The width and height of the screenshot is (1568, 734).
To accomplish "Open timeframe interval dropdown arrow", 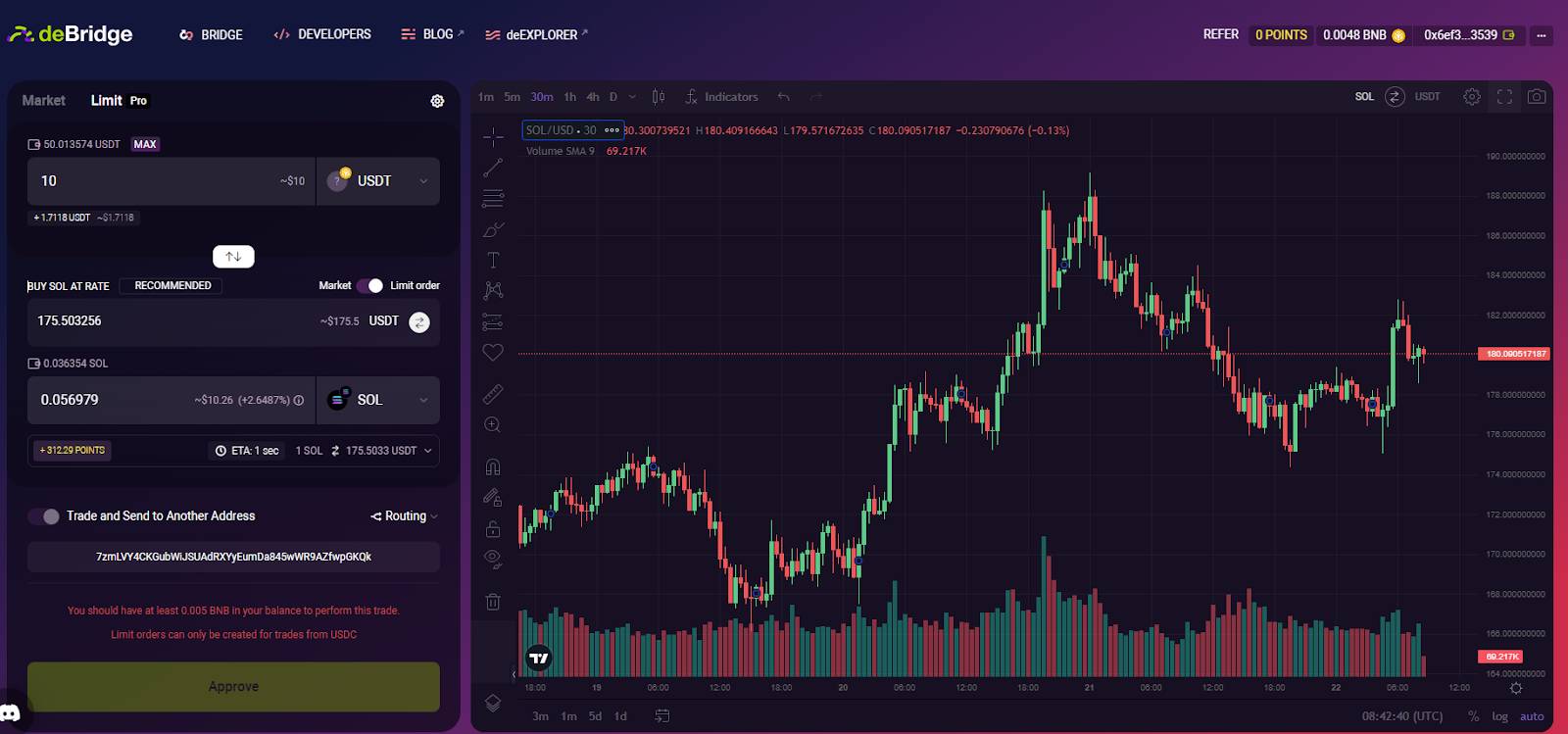I will click(632, 97).
